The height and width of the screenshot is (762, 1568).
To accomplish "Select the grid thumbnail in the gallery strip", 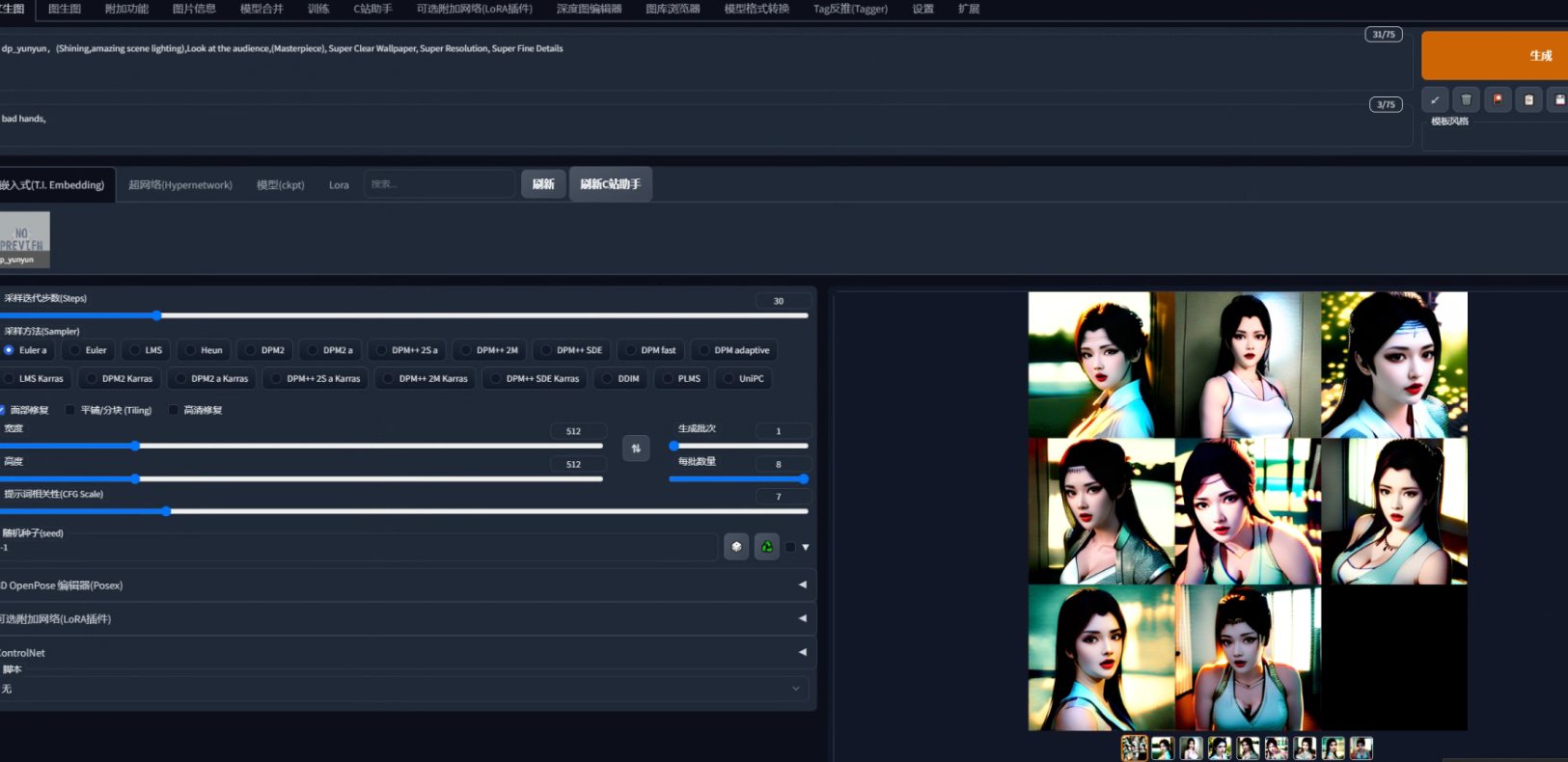I will pos(1134,748).
